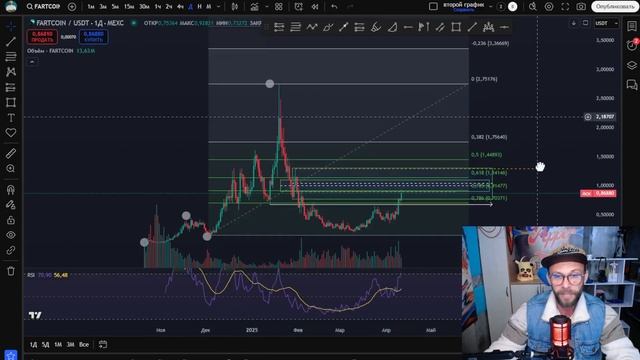Select the Н weekly timeframe

200,7
